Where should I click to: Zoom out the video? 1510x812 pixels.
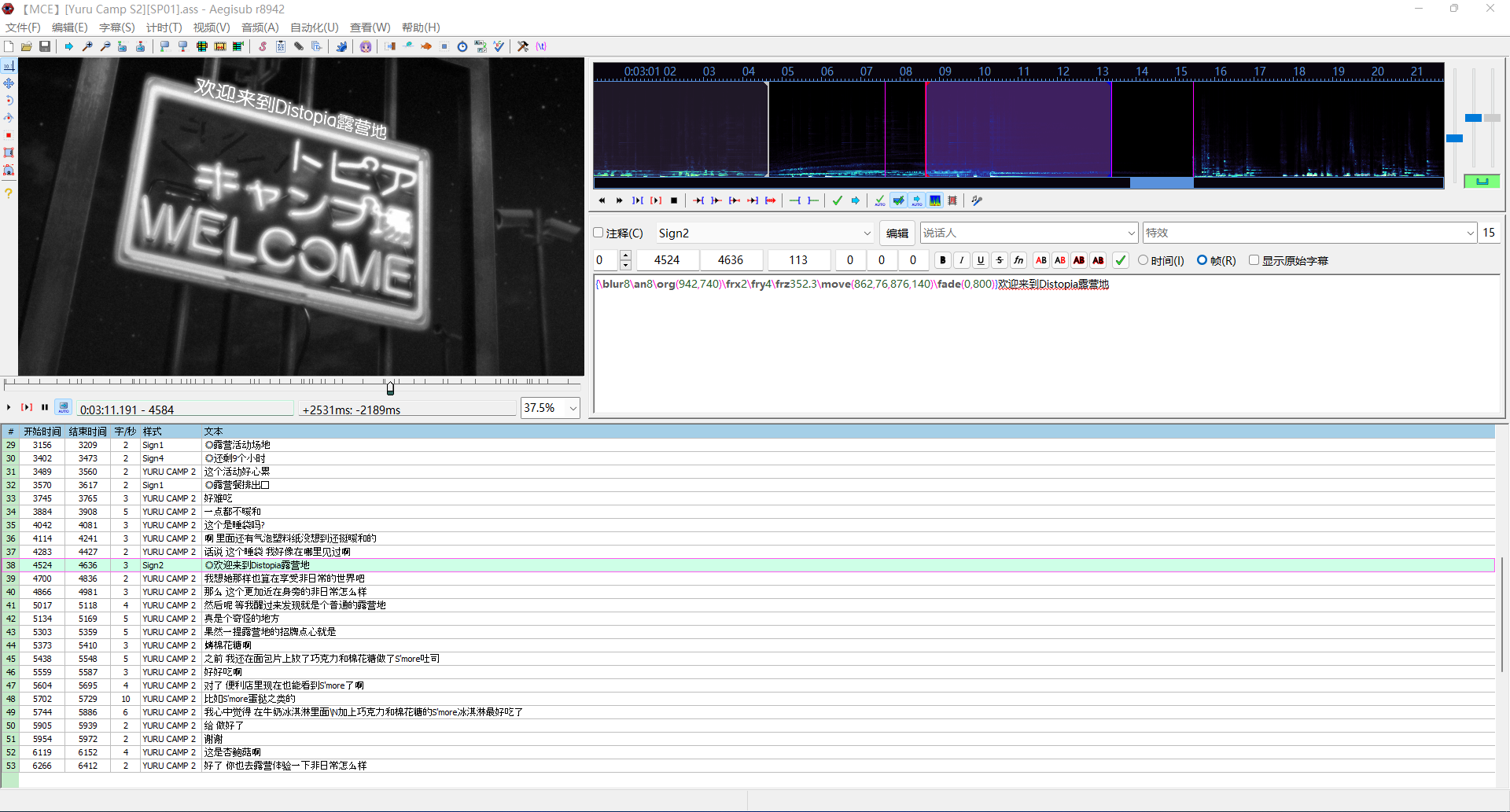click(x=105, y=46)
